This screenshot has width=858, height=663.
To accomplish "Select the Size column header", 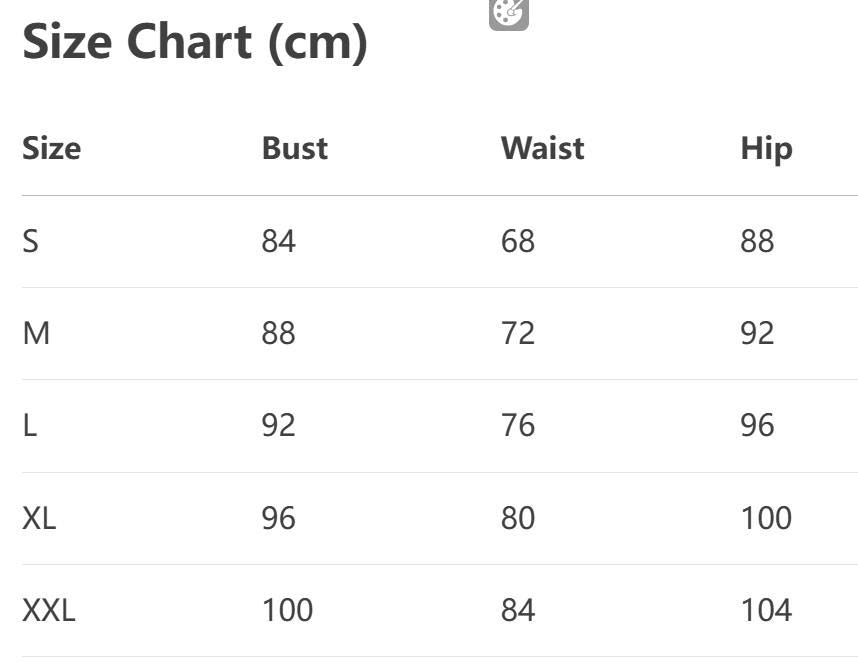I will point(51,148).
